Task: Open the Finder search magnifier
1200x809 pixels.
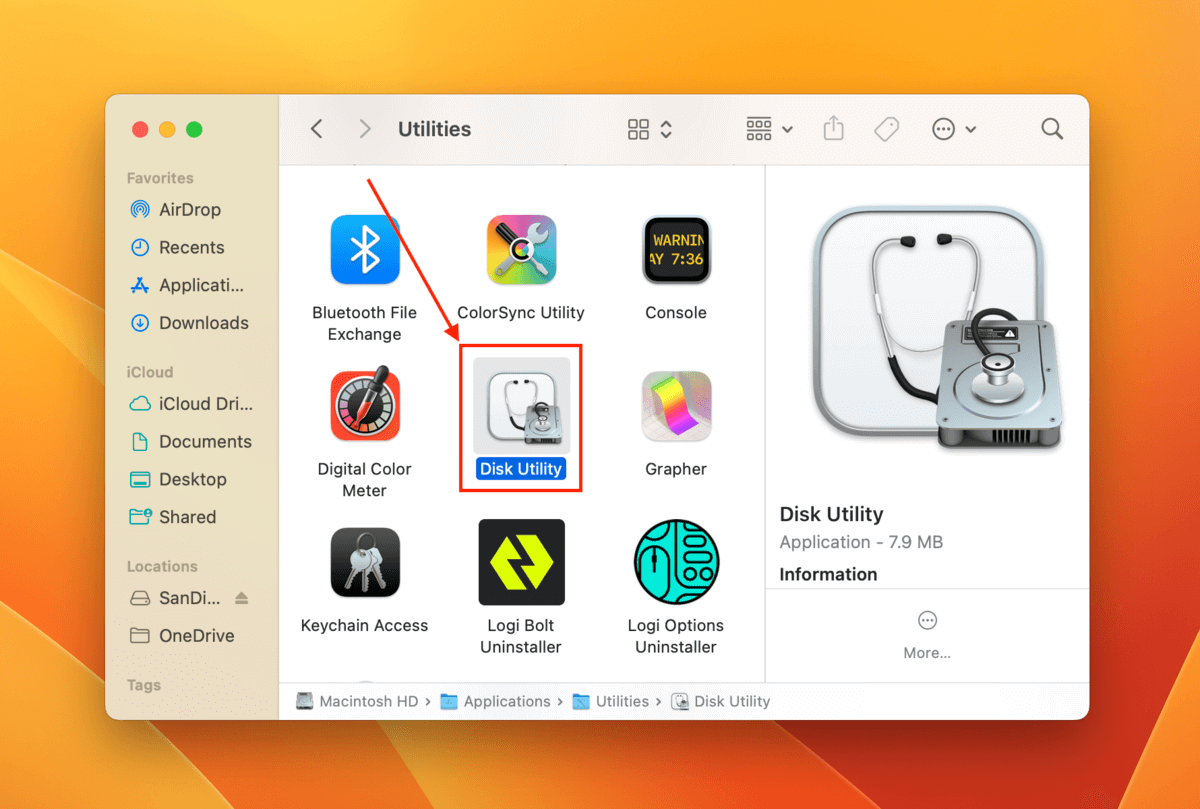Action: (1052, 129)
